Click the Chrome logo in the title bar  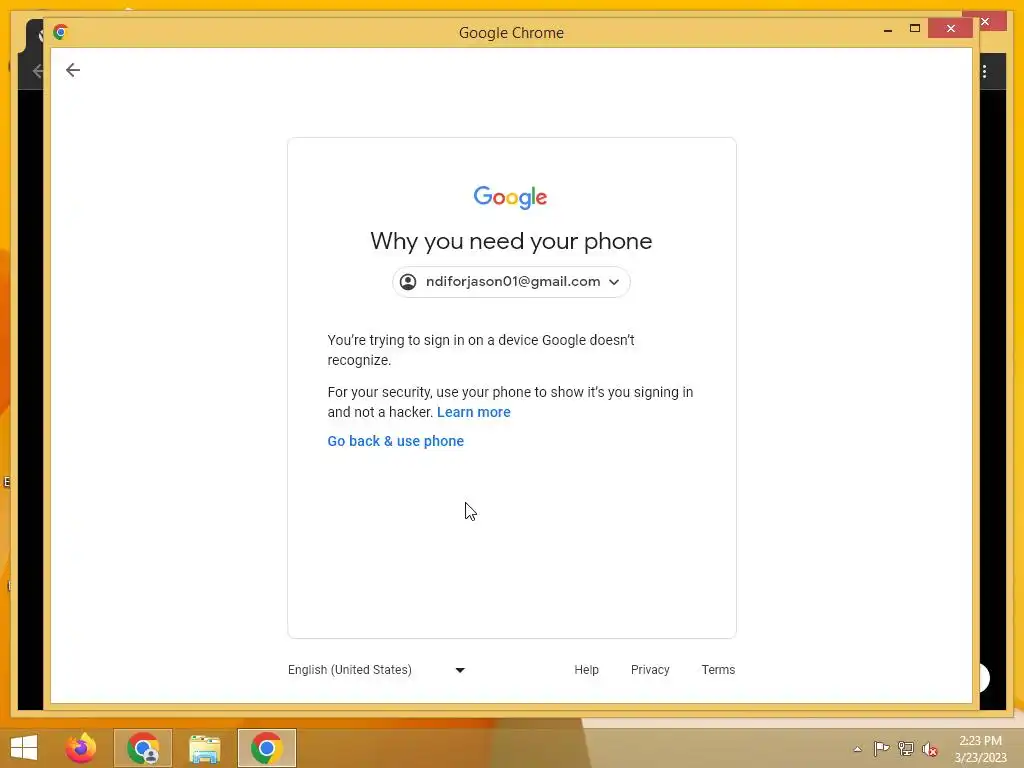[x=61, y=32]
